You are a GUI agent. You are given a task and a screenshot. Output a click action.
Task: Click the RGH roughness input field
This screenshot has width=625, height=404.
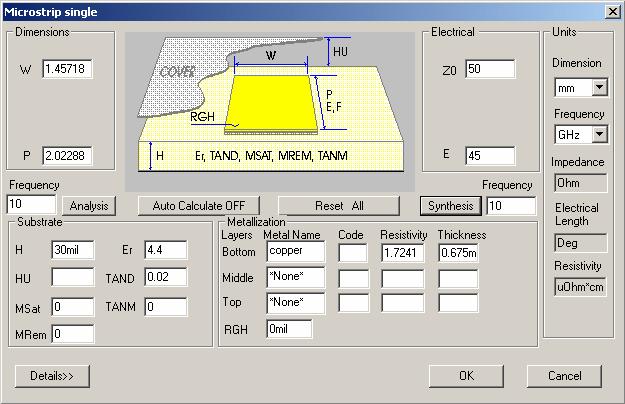point(289,329)
